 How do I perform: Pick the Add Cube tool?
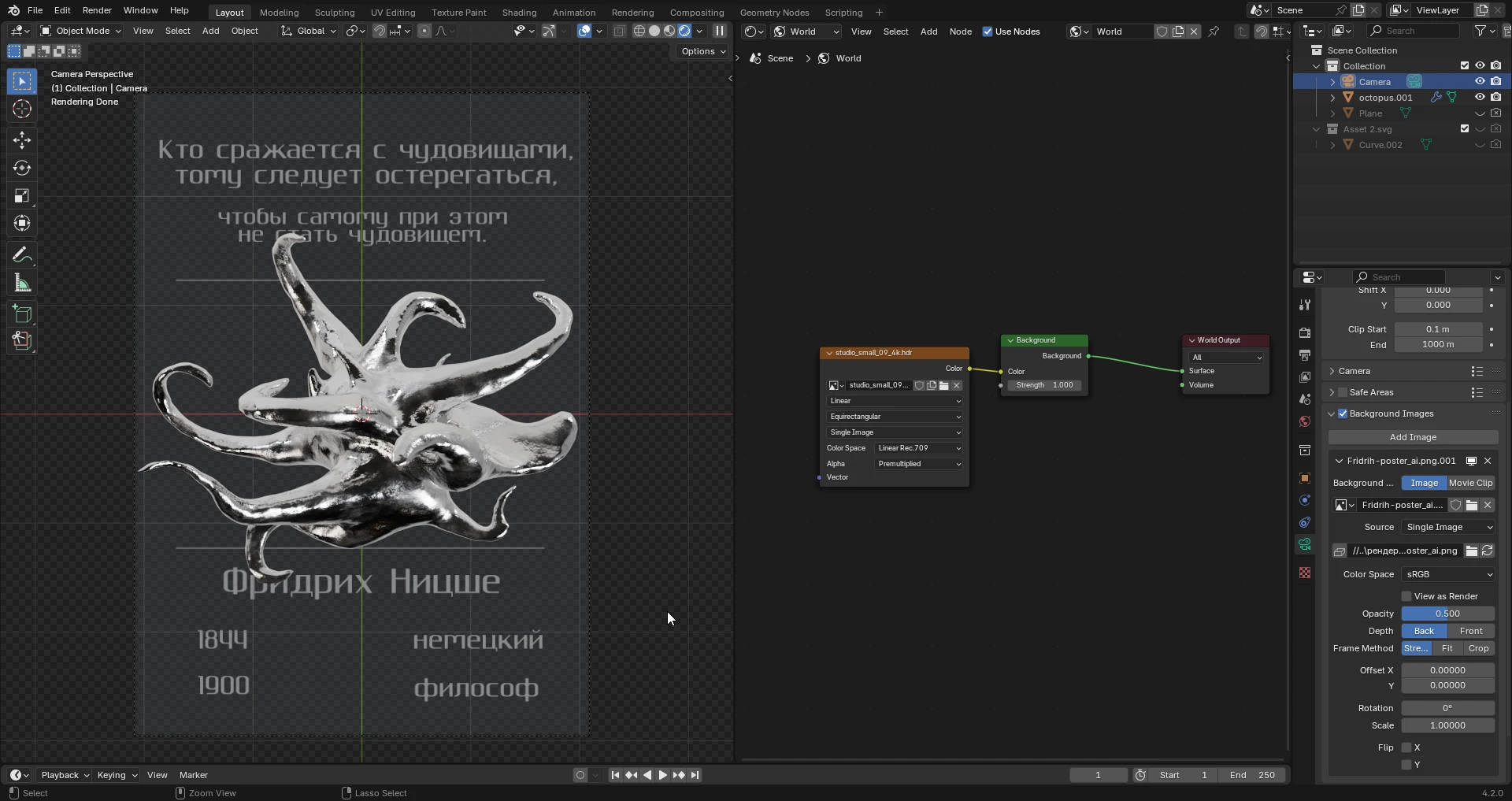click(x=22, y=314)
